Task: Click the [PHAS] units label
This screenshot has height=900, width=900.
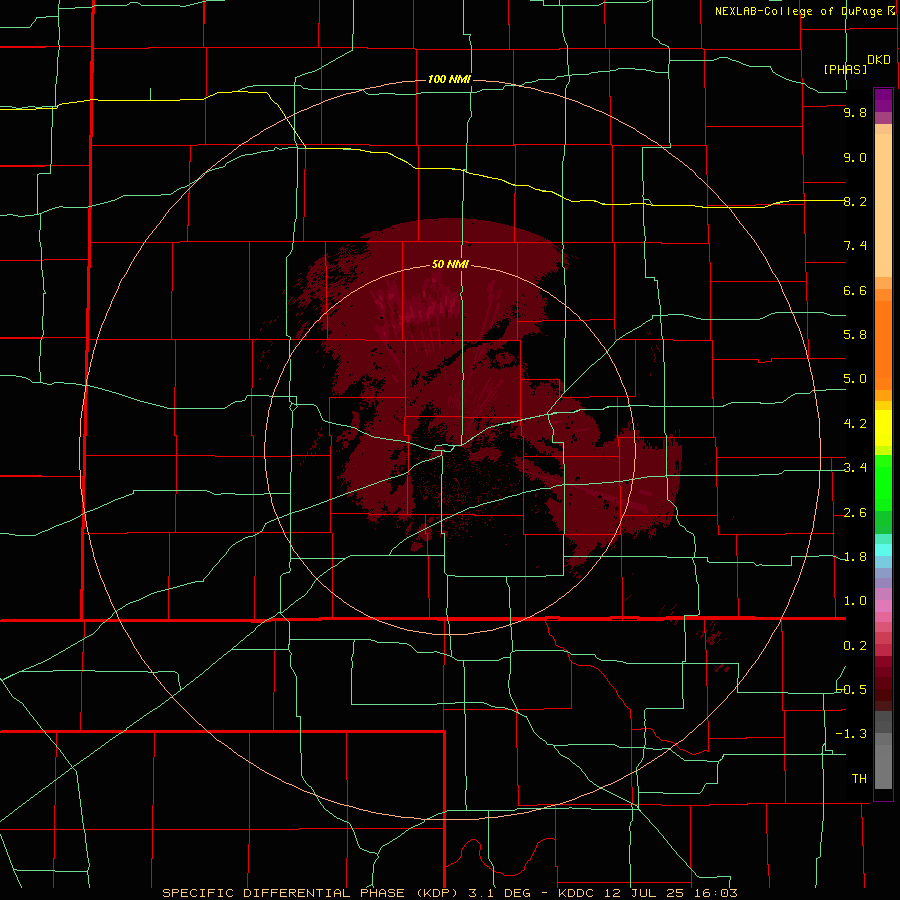Action: click(845, 69)
